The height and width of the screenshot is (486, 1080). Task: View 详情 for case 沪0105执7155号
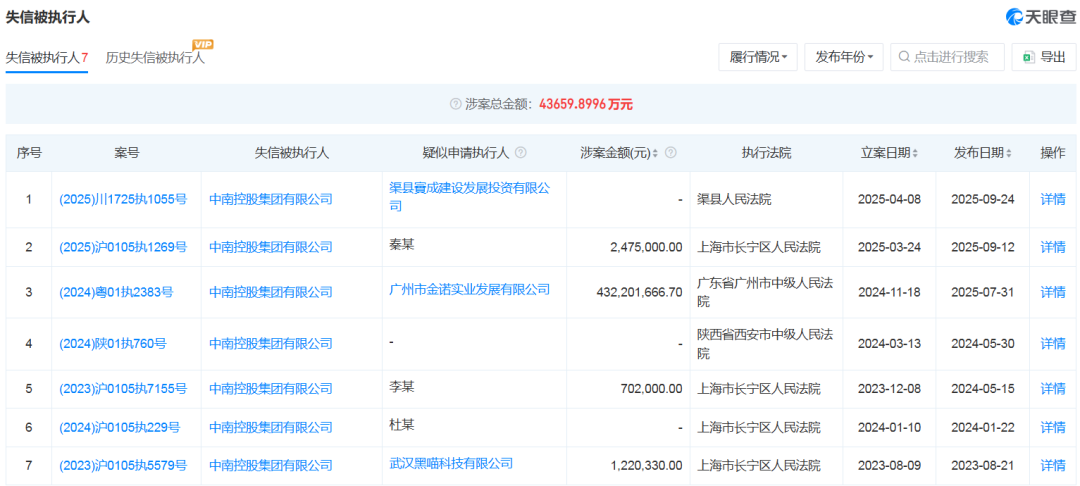[x=1052, y=389]
